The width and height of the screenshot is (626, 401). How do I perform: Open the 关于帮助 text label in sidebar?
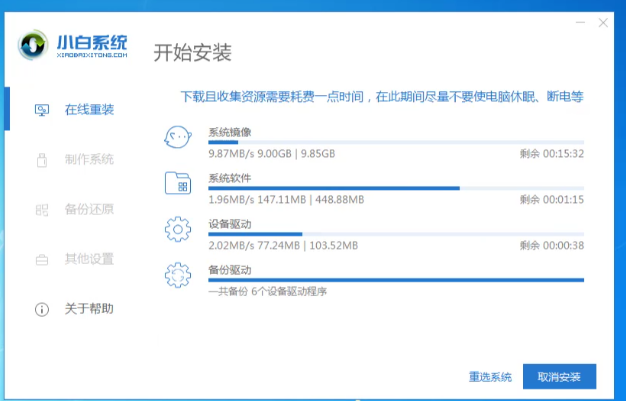89,309
